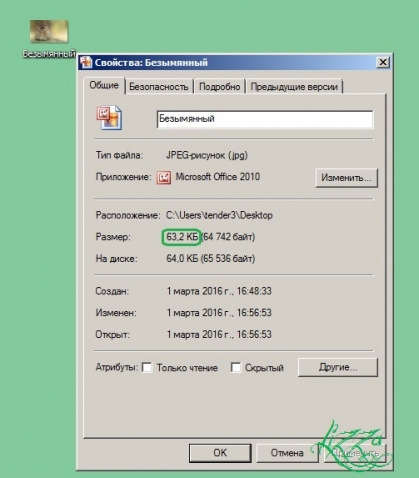The width and height of the screenshot is (419, 478).
Task: Click the Применить button
Action: 355,453
